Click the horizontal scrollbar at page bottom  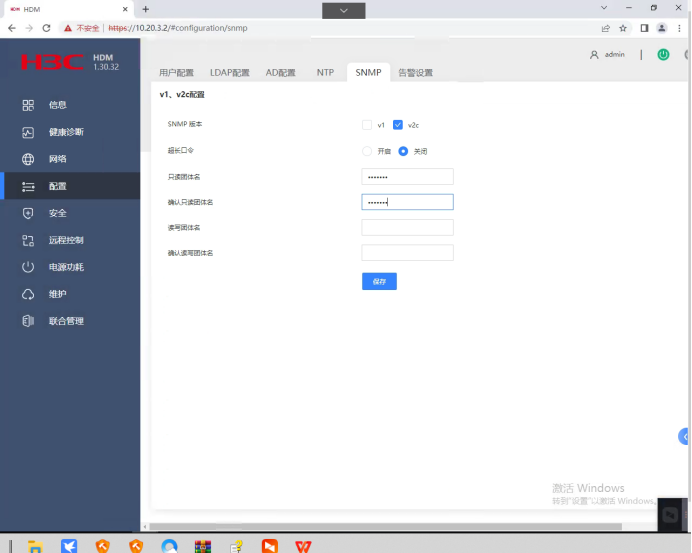(x=385, y=527)
